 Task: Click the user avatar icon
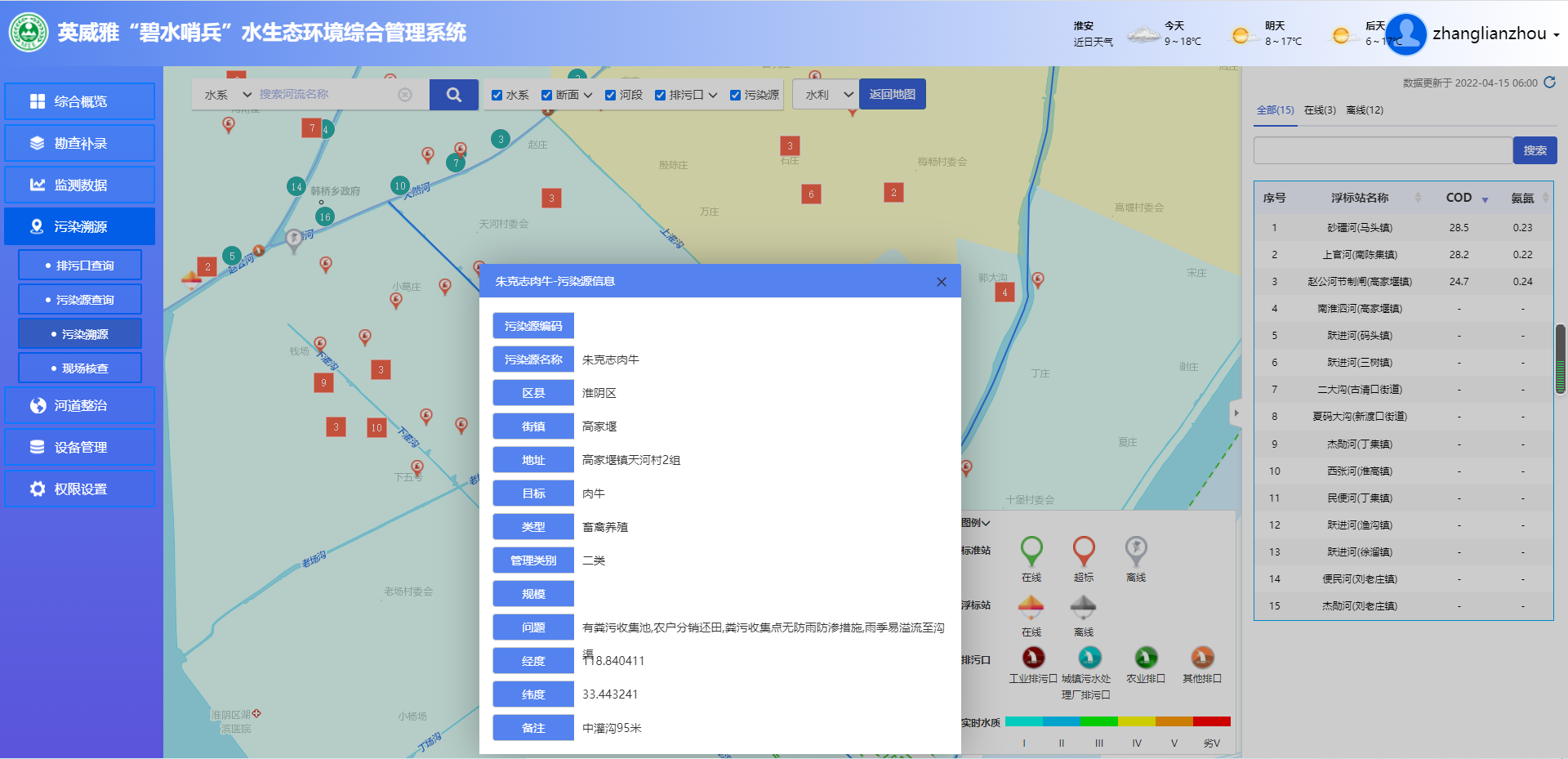click(1405, 34)
